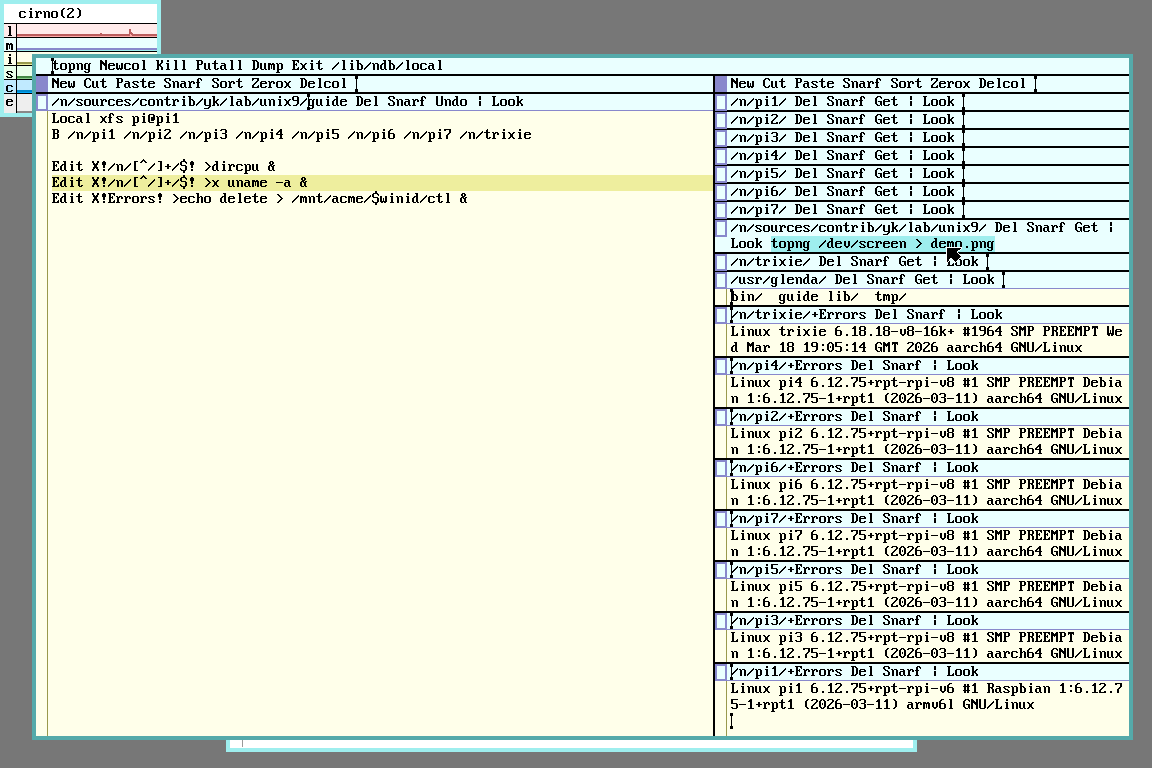Click Get in the /n/pi6/ window tag

(886, 192)
